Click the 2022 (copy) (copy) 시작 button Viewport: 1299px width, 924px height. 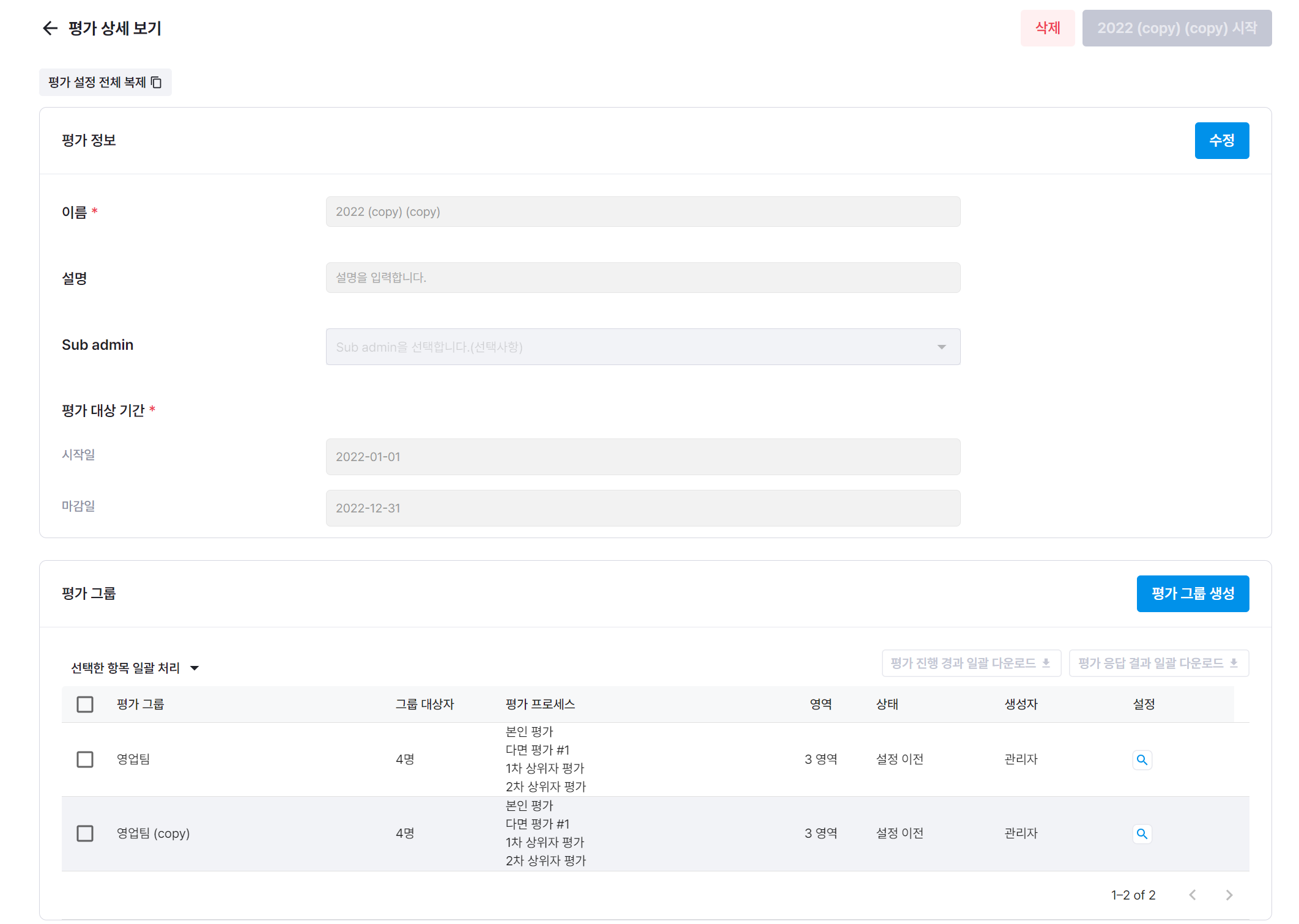point(1176,28)
